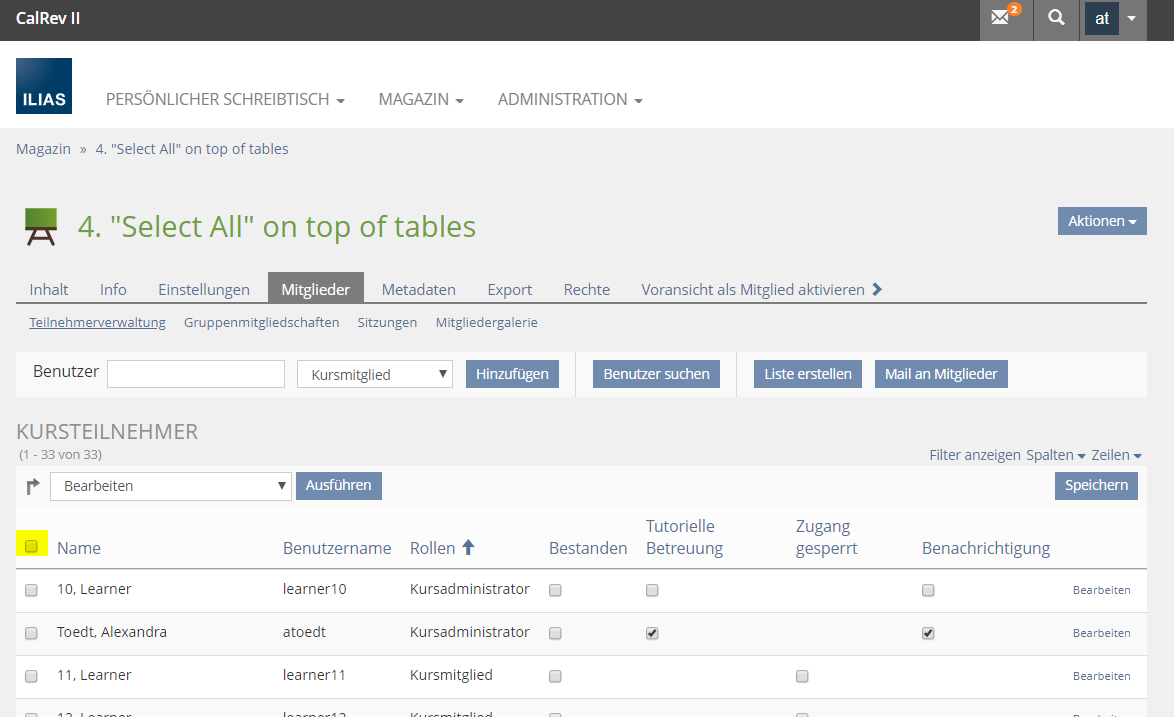Click the Benutzer suchen button
The image size is (1174, 717).
[x=656, y=374]
